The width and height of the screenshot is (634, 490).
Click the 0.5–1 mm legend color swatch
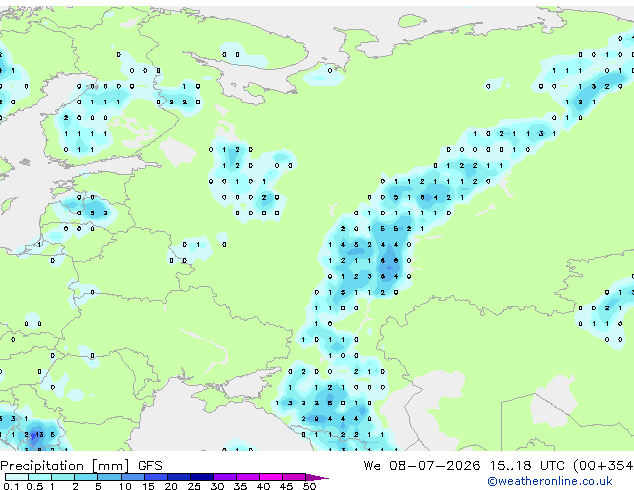point(40,477)
